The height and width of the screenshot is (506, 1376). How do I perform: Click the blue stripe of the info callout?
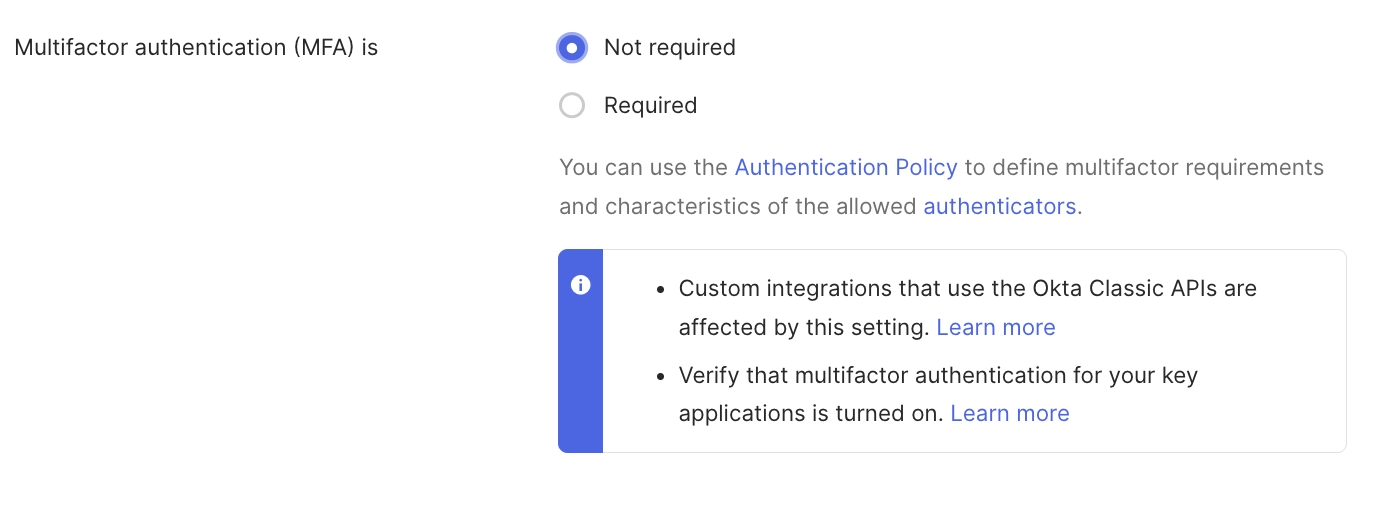click(x=580, y=380)
